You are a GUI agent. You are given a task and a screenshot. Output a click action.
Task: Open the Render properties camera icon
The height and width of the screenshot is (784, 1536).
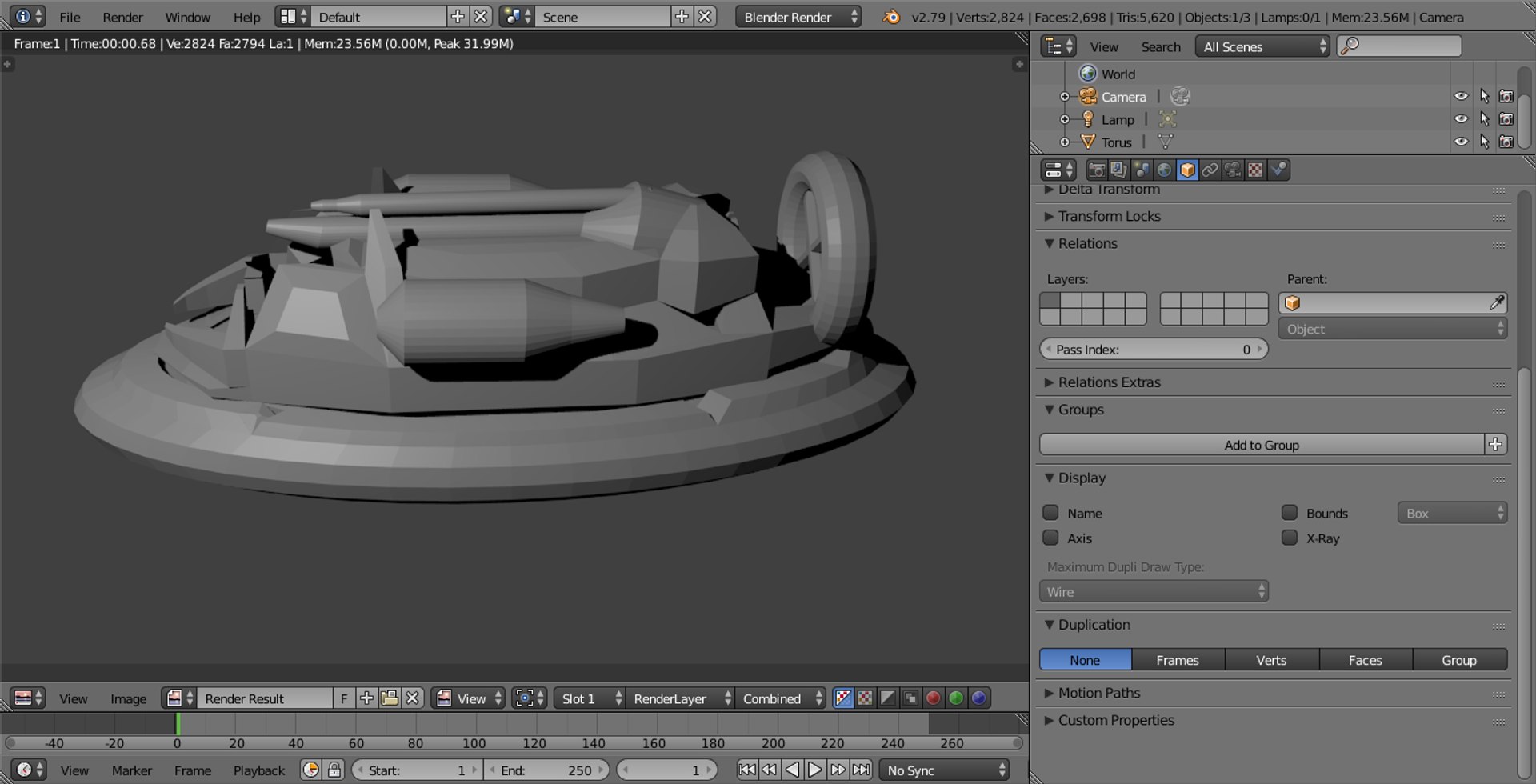[1096, 170]
